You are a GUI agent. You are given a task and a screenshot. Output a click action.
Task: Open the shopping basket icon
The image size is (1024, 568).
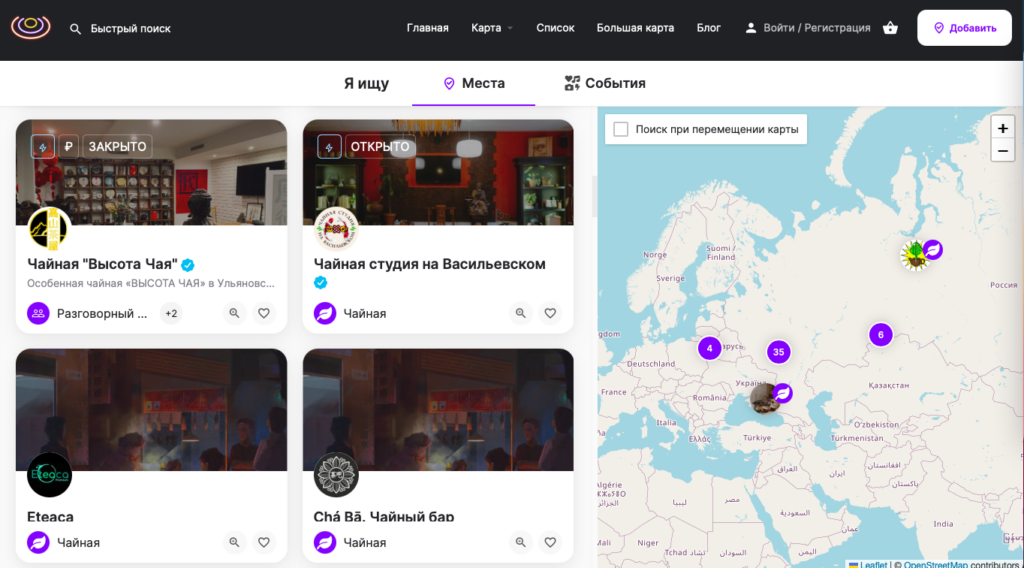890,28
